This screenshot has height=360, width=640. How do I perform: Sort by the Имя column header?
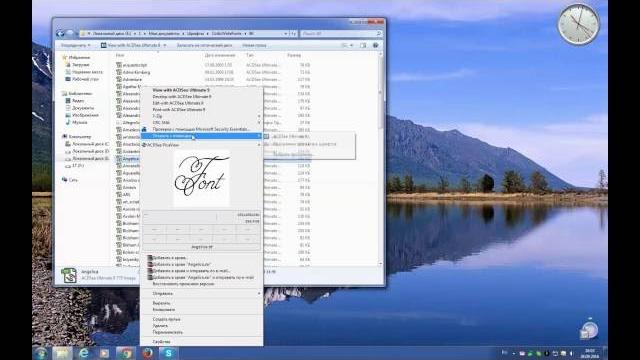pos(120,55)
